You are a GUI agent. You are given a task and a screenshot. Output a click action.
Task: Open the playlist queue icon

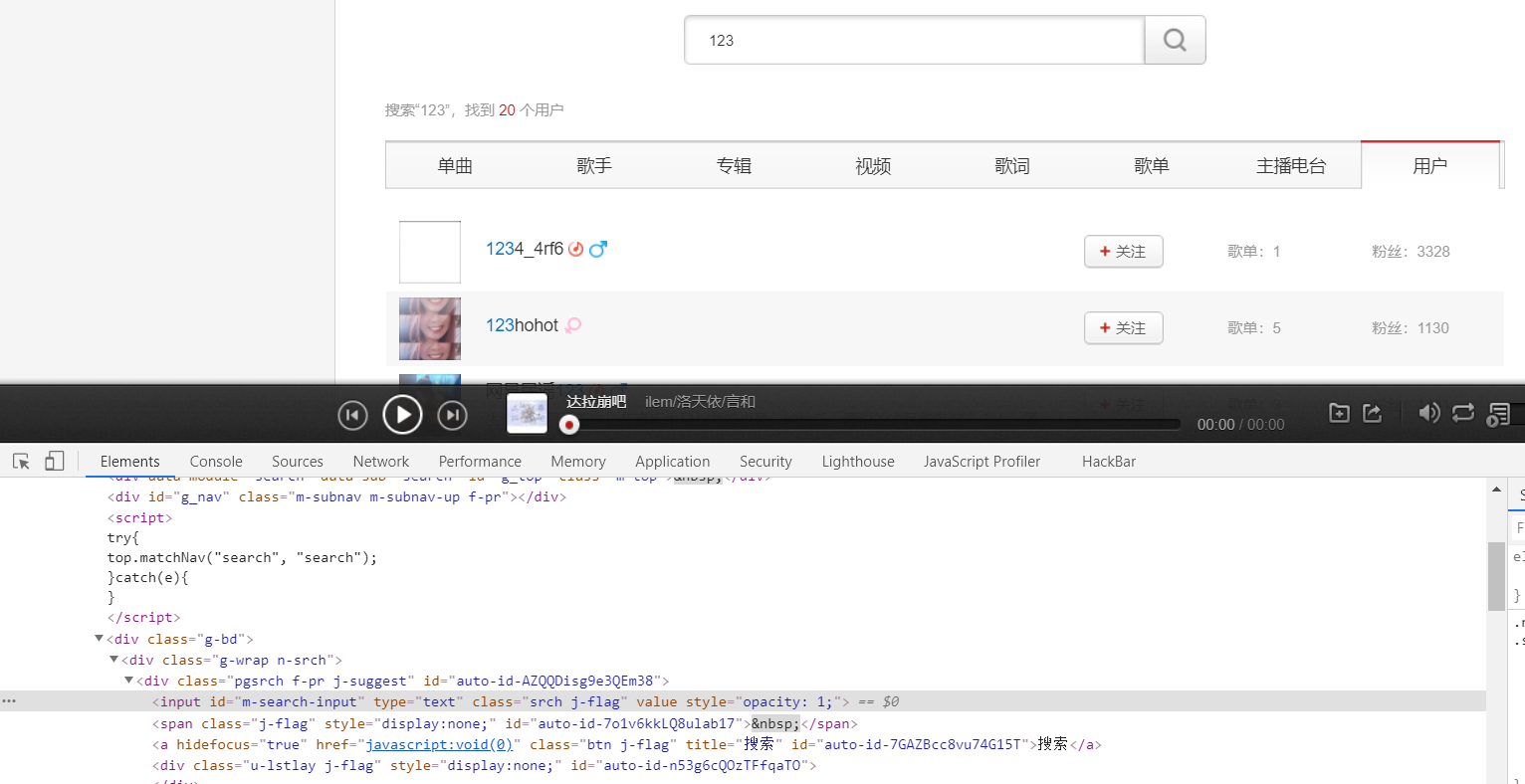[x=1498, y=415]
